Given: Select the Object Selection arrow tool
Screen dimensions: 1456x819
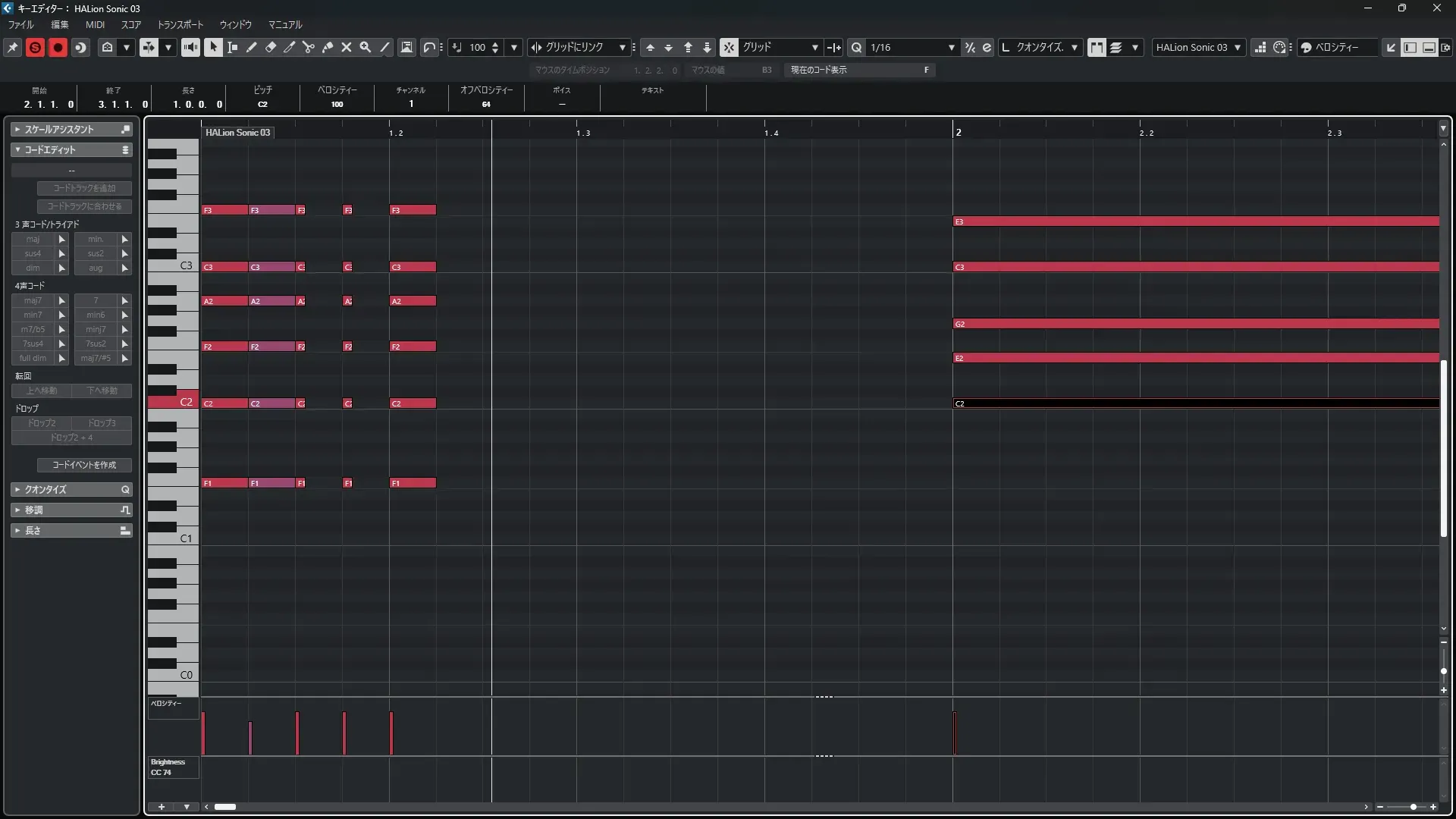Looking at the screenshot, I should point(213,47).
